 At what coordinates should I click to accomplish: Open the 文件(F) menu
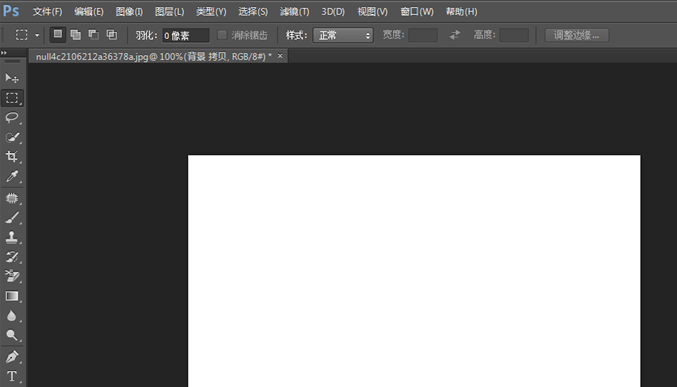tap(47, 12)
